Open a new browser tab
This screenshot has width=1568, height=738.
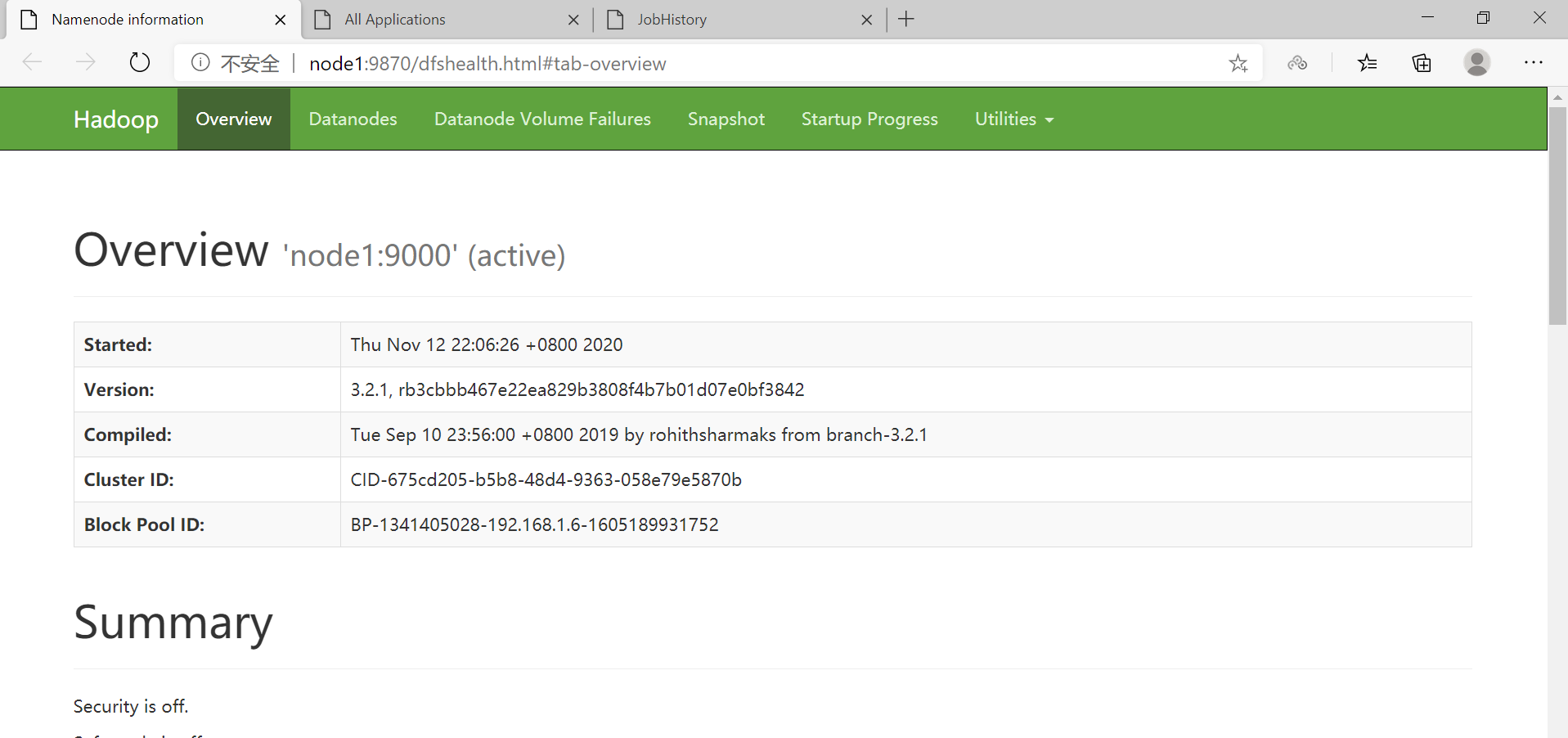point(906,19)
